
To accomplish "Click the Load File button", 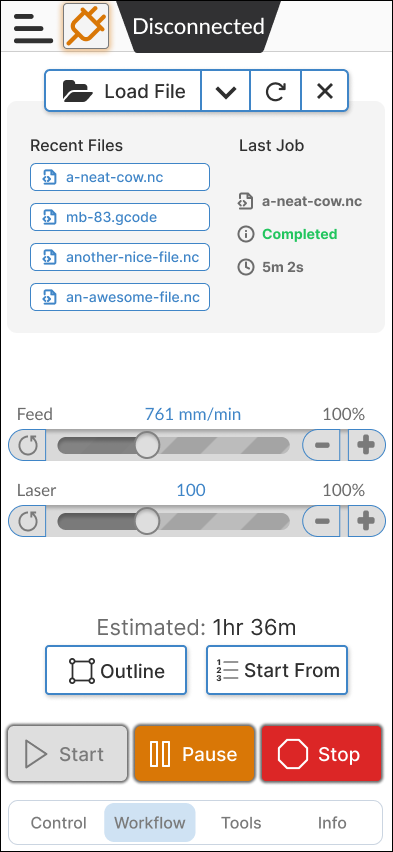I will [x=123, y=91].
